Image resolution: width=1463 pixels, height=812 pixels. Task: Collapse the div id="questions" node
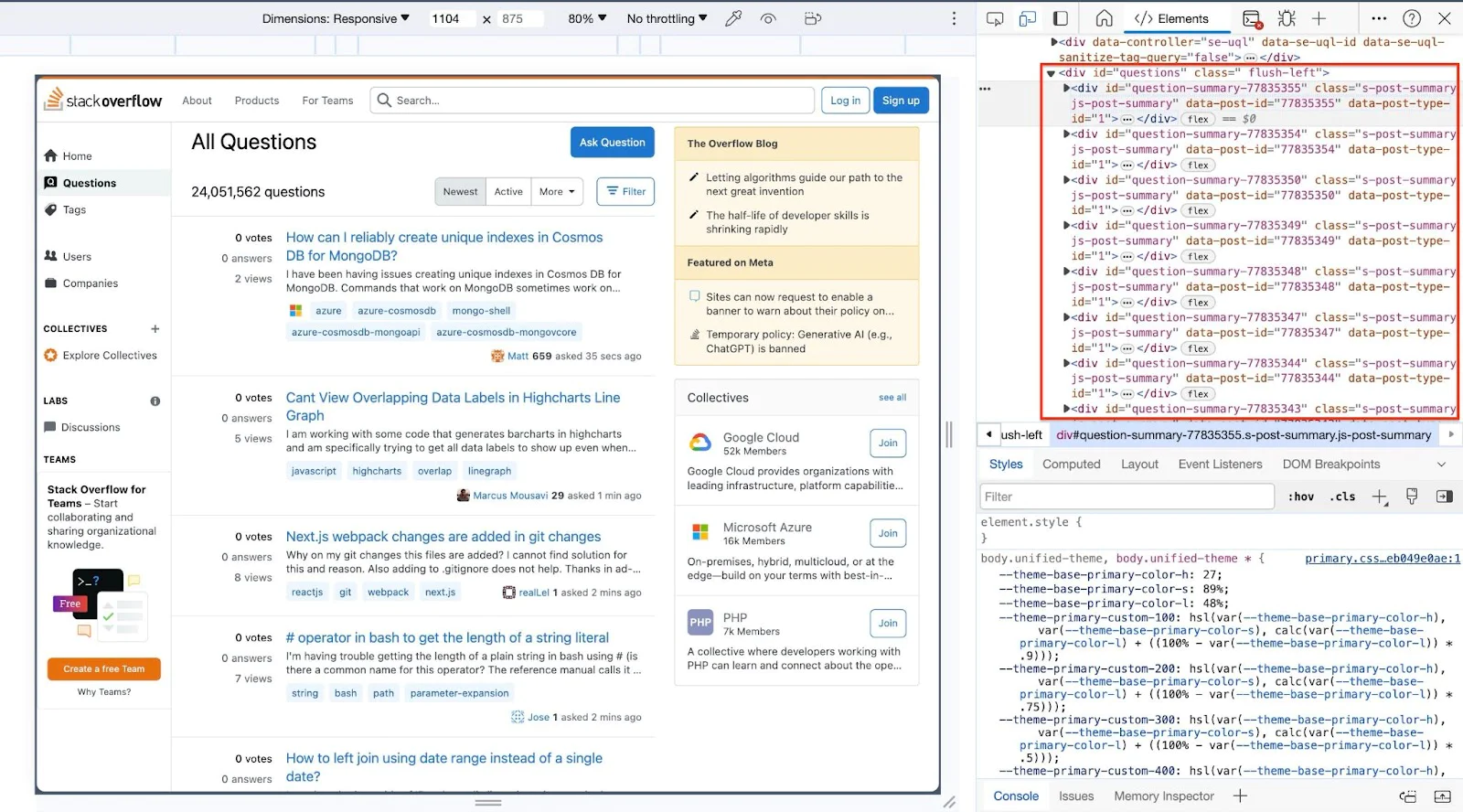1052,73
